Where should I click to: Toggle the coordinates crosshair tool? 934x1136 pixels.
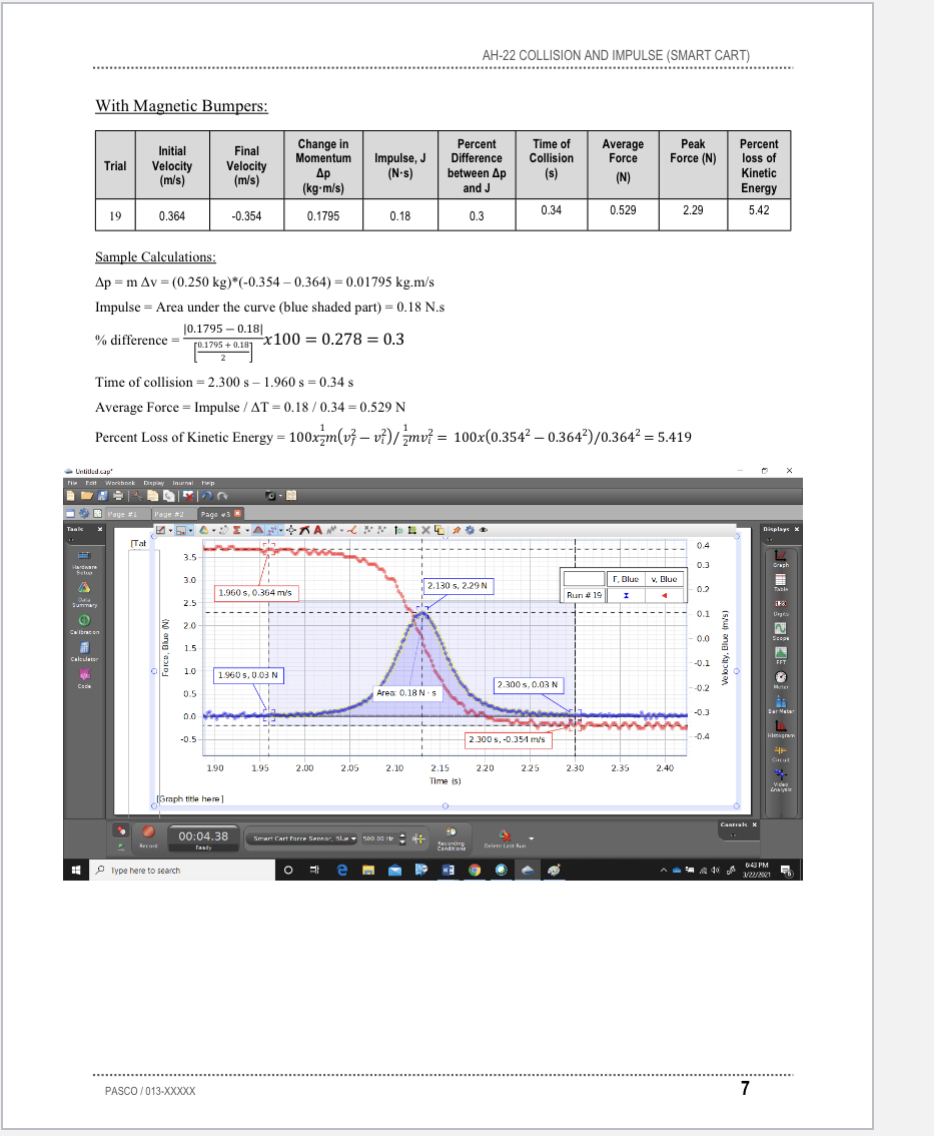(291, 530)
